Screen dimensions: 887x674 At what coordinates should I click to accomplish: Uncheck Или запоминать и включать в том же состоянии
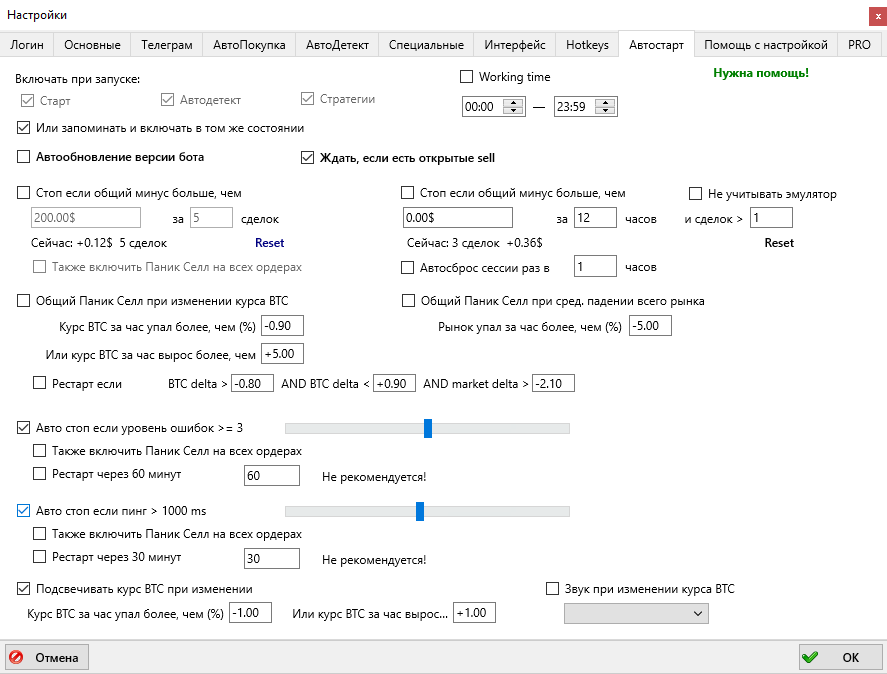tap(23, 128)
